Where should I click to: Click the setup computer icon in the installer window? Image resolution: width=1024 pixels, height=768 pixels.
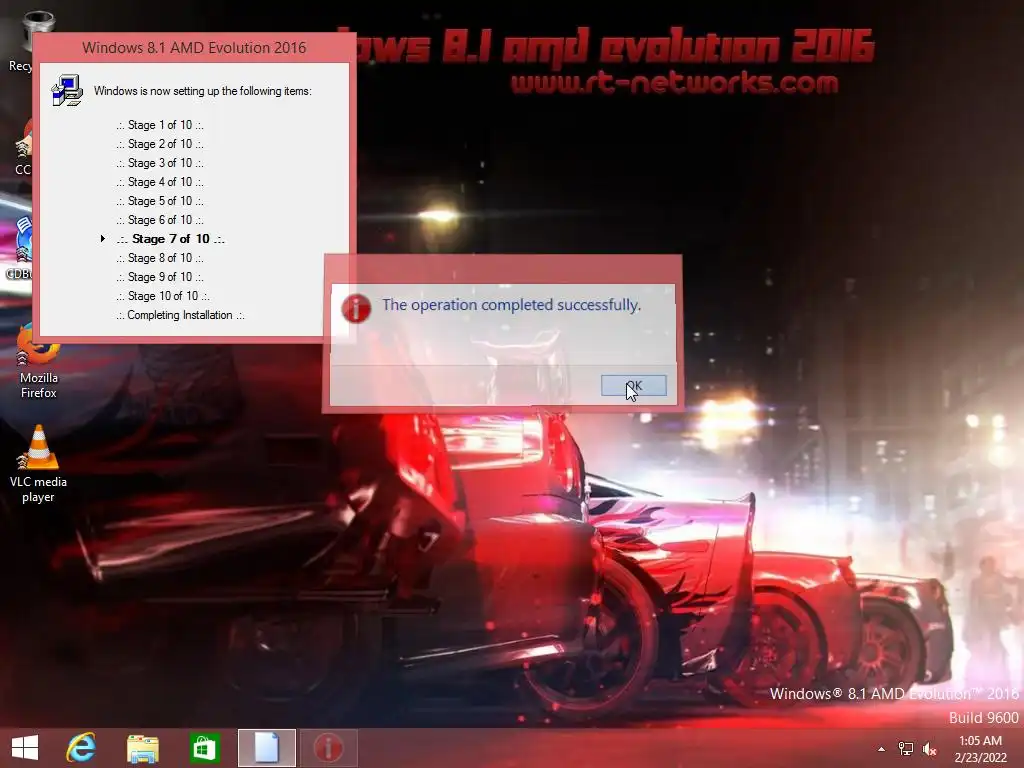pos(67,90)
